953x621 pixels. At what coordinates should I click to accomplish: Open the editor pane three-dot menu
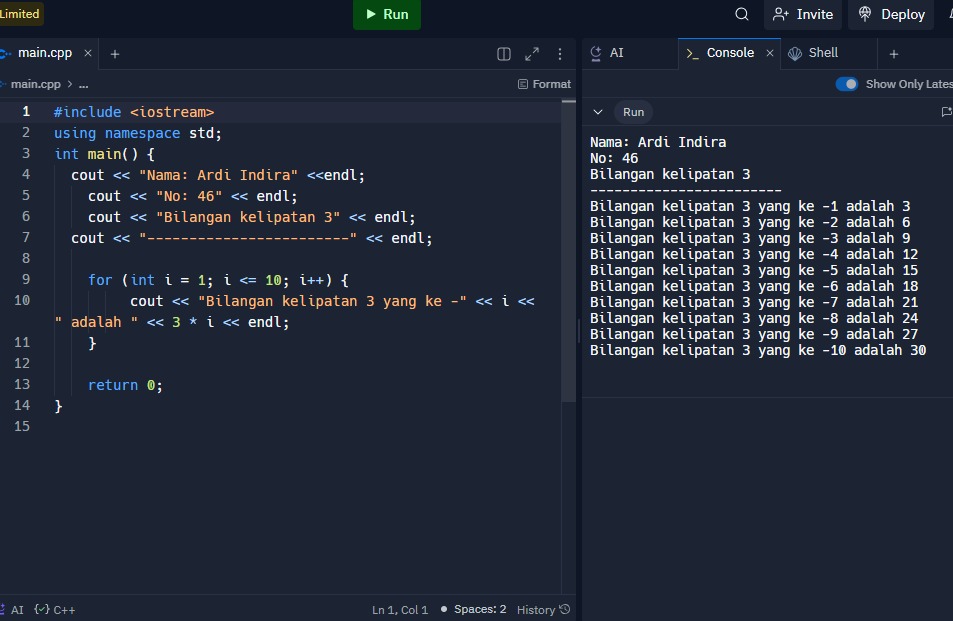click(560, 54)
